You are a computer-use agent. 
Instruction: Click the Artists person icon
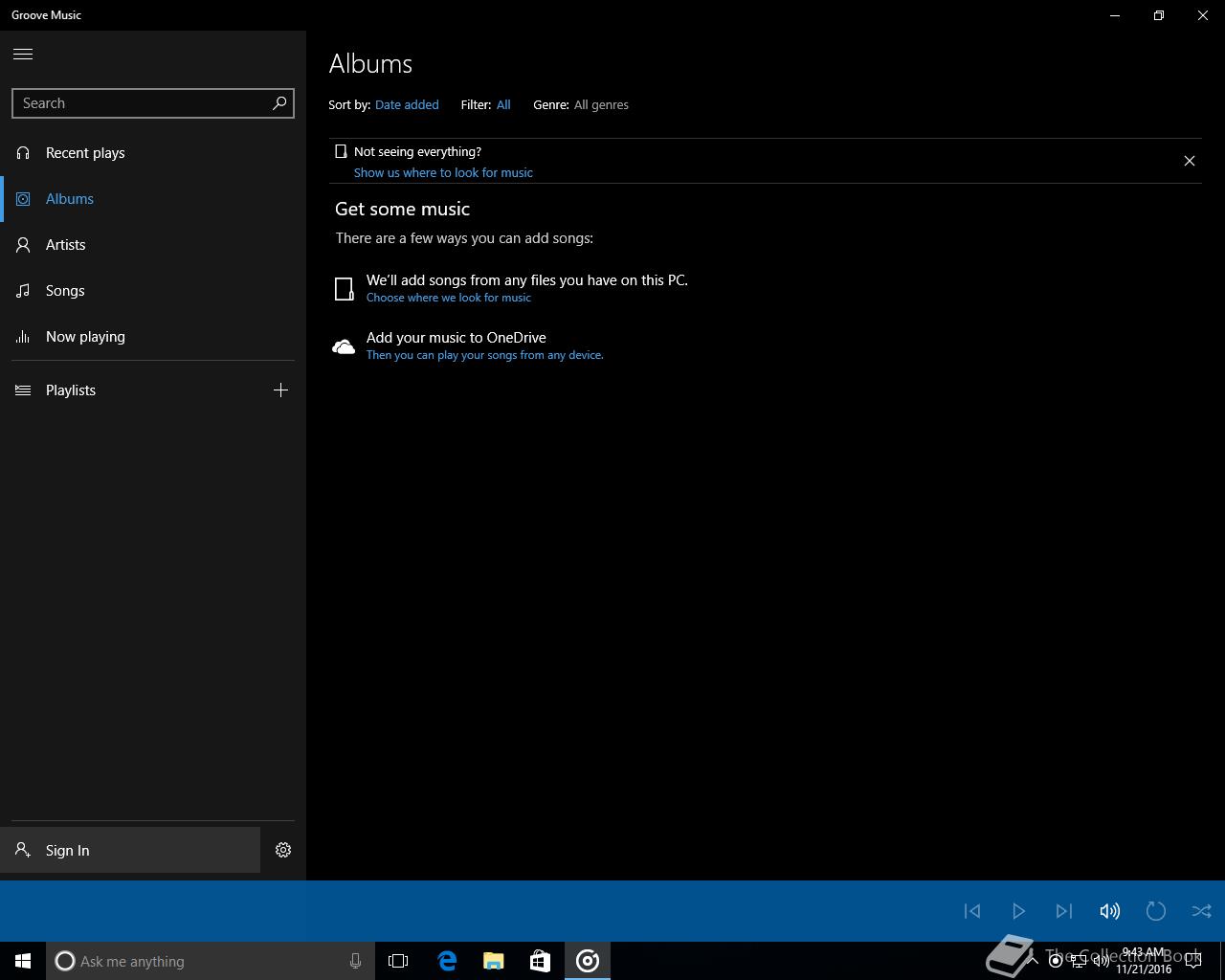coord(23,245)
